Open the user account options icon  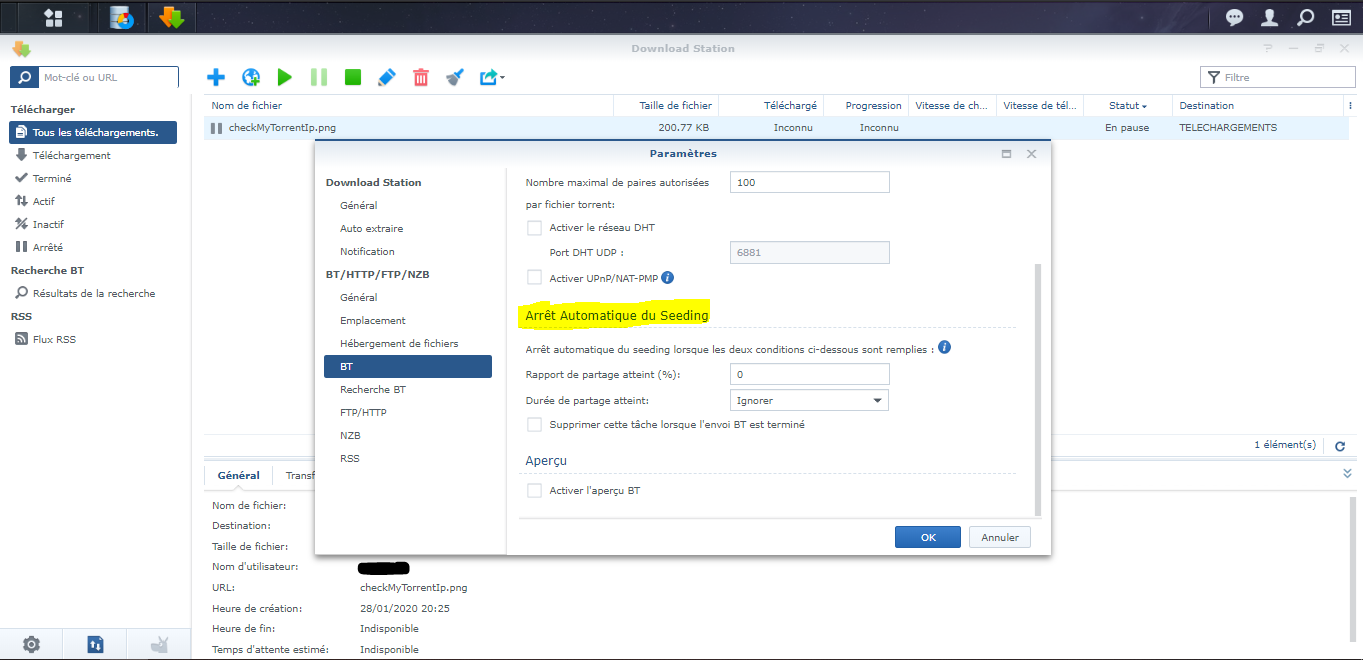pyautogui.click(x=1270, y=17)
